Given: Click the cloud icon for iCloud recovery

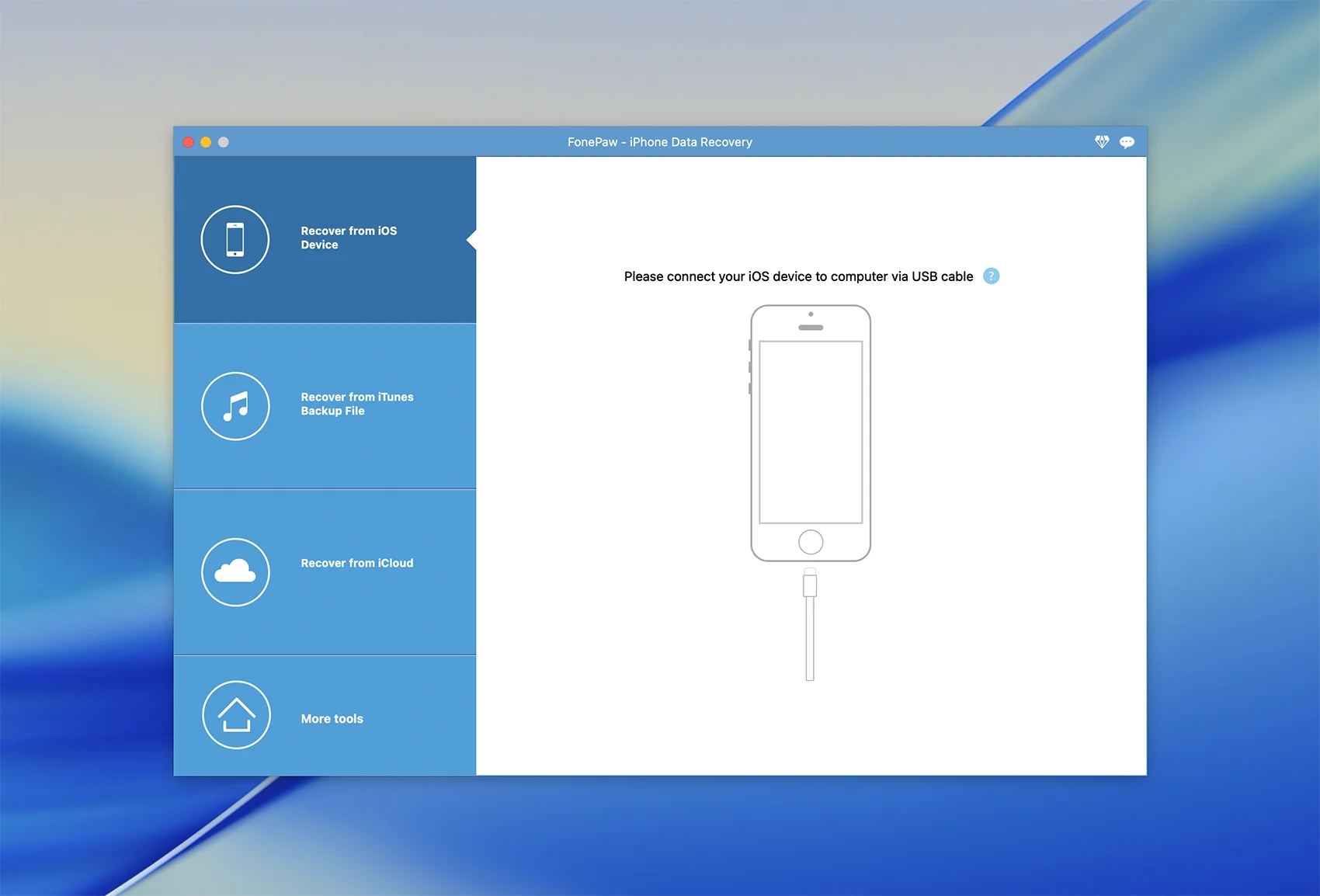Looking at the screenshot, I should click(235, 572).
